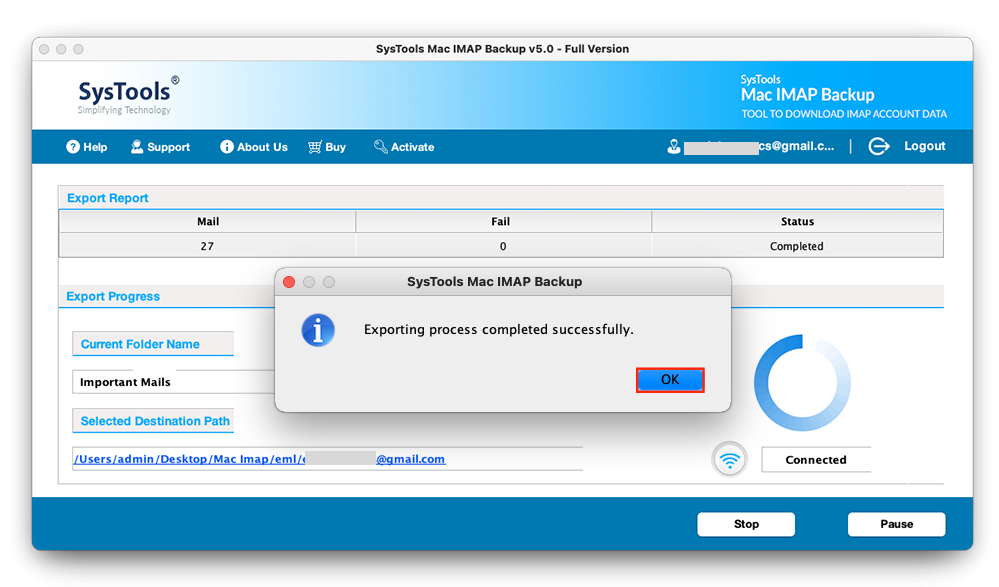This screenshot has height=587, width=999.
Task: Click the Selected Destination Path label
Action: 155,421
